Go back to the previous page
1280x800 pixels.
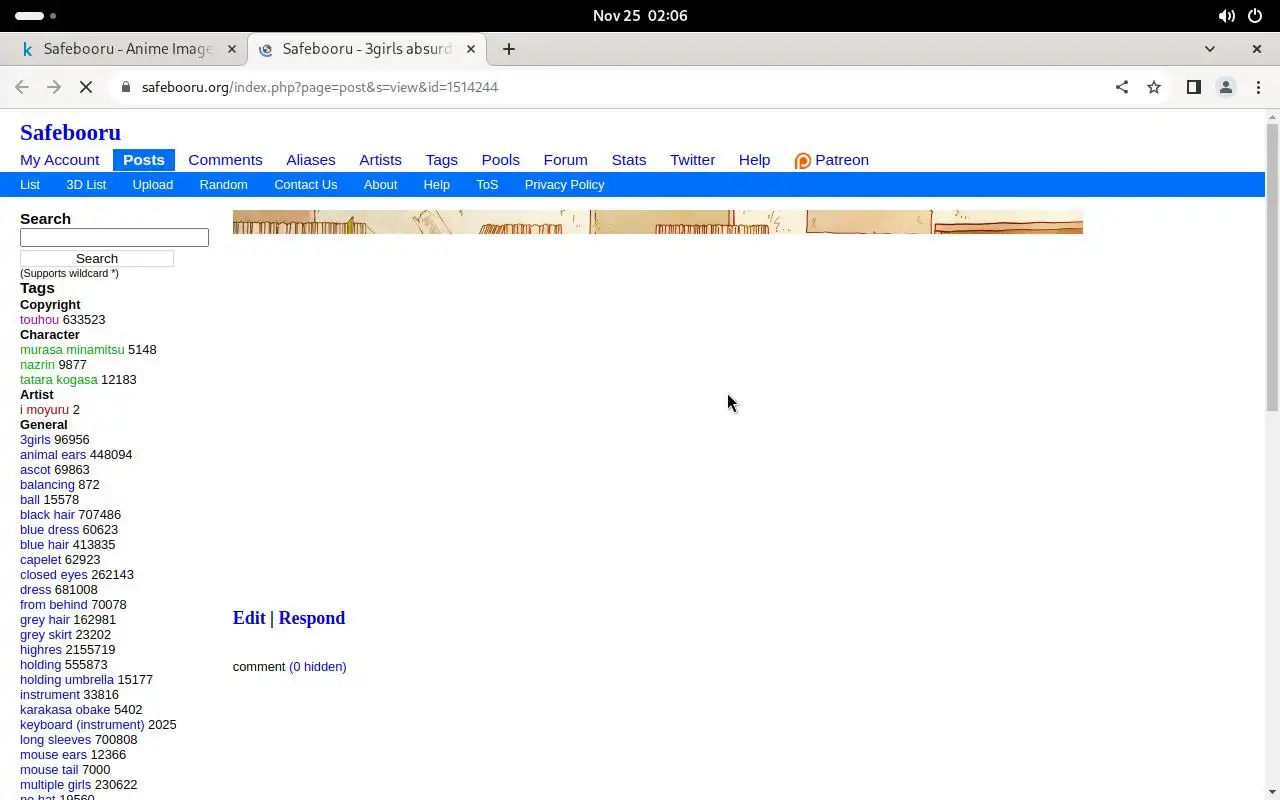click(x=22, y=87)
